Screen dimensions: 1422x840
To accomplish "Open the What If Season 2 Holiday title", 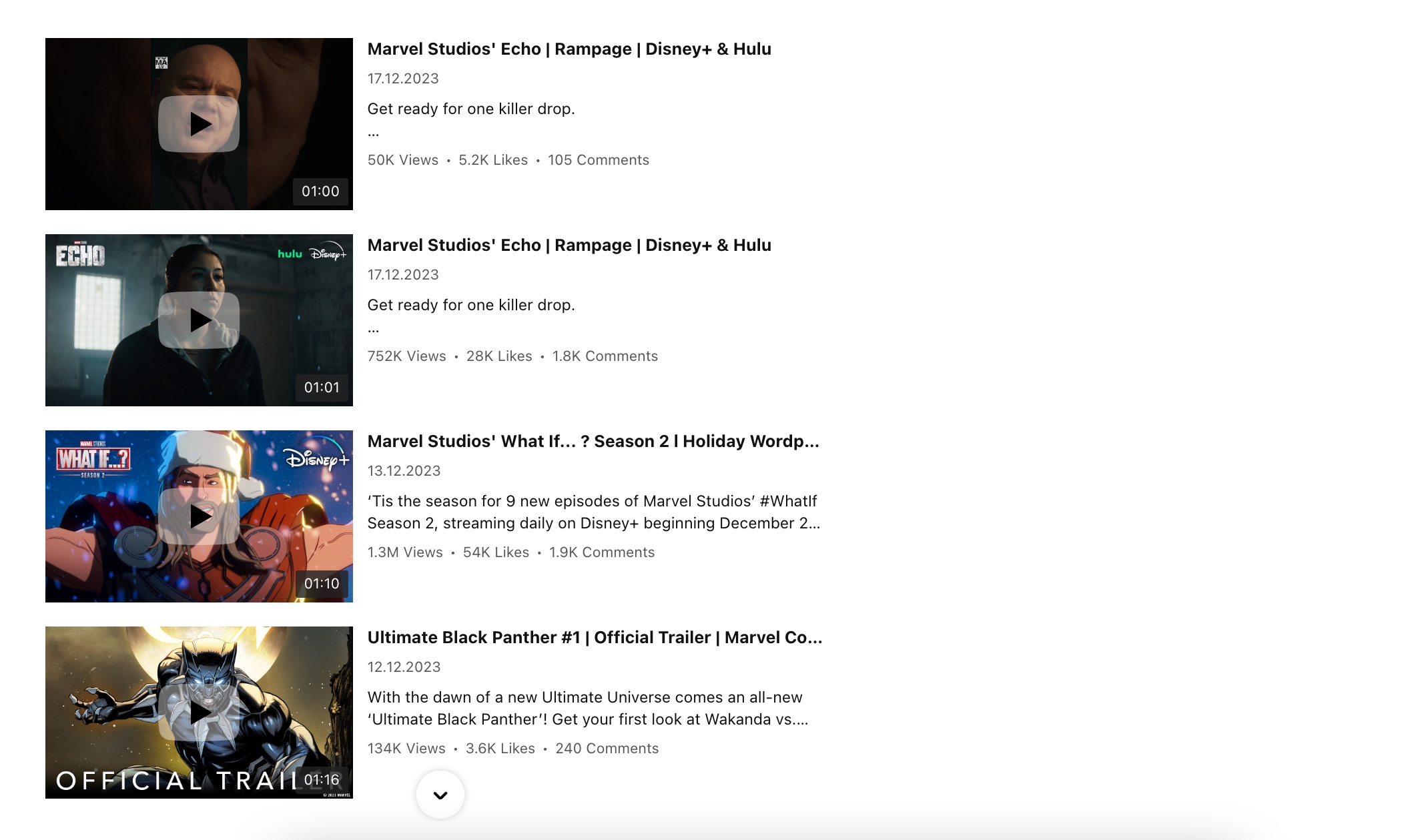I will tap(593, 441).
